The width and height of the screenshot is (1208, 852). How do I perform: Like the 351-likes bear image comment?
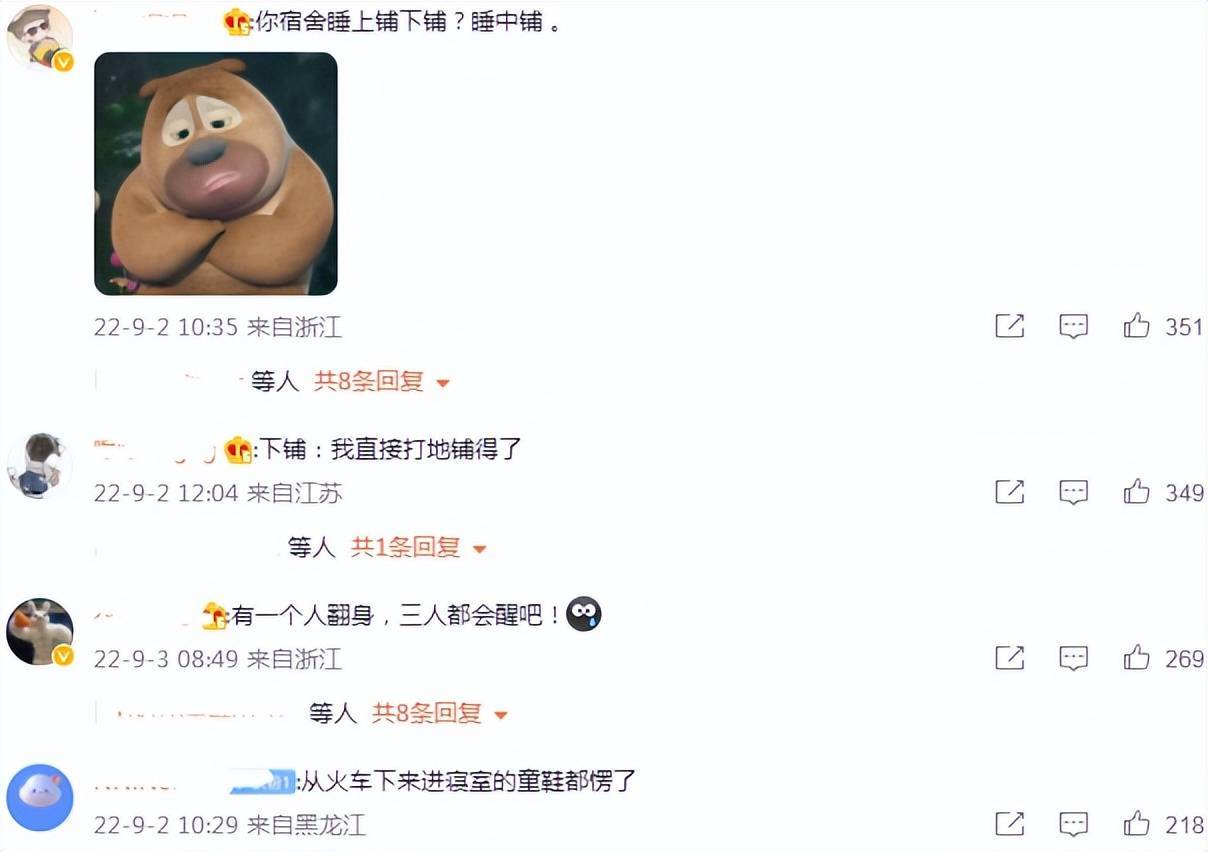click(1136, 326)
